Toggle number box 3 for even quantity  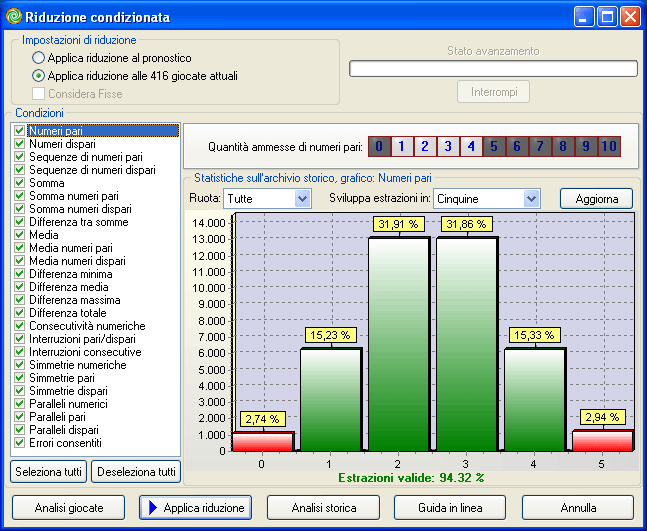point(447,147)
